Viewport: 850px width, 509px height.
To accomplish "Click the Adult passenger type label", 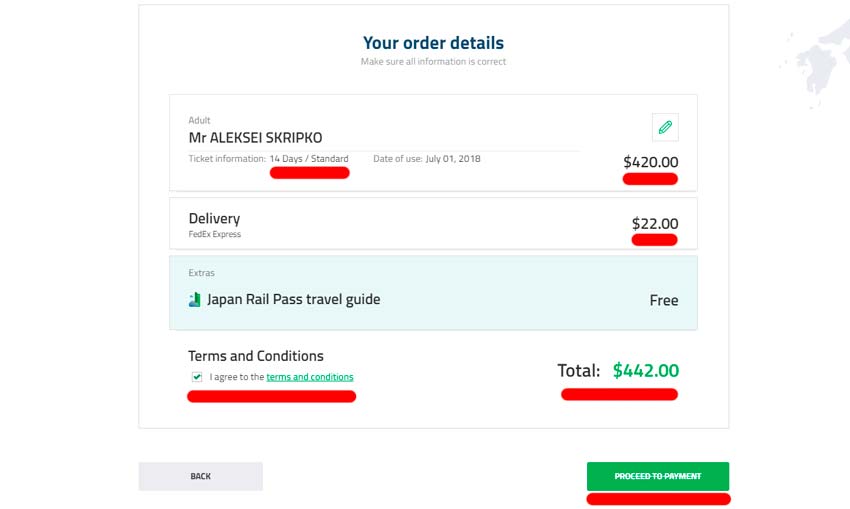I will pyautogui.click(x=199, y=121).
